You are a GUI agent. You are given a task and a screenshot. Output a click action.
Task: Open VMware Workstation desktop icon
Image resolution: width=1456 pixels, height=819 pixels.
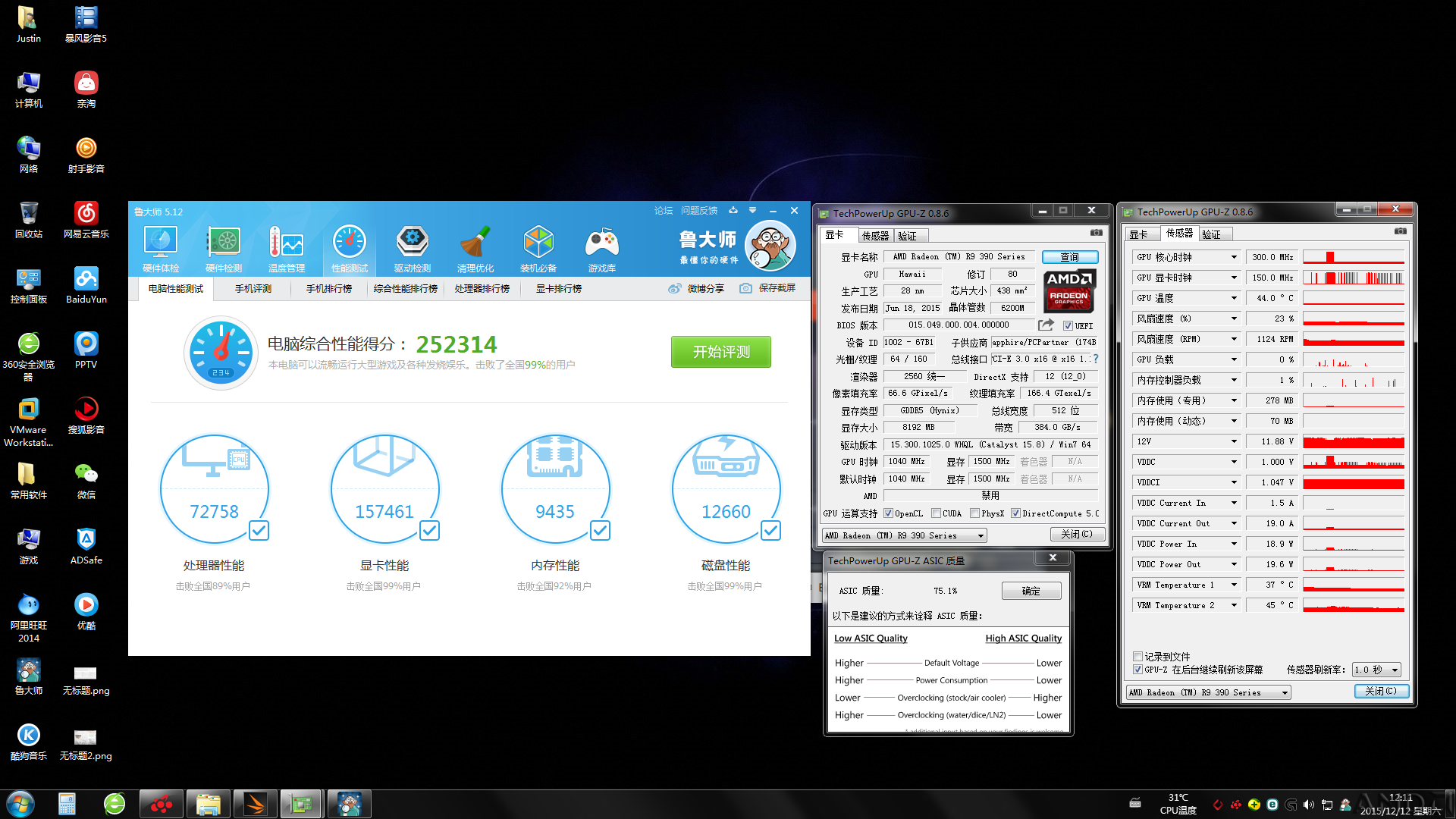(x=29, y=422)
